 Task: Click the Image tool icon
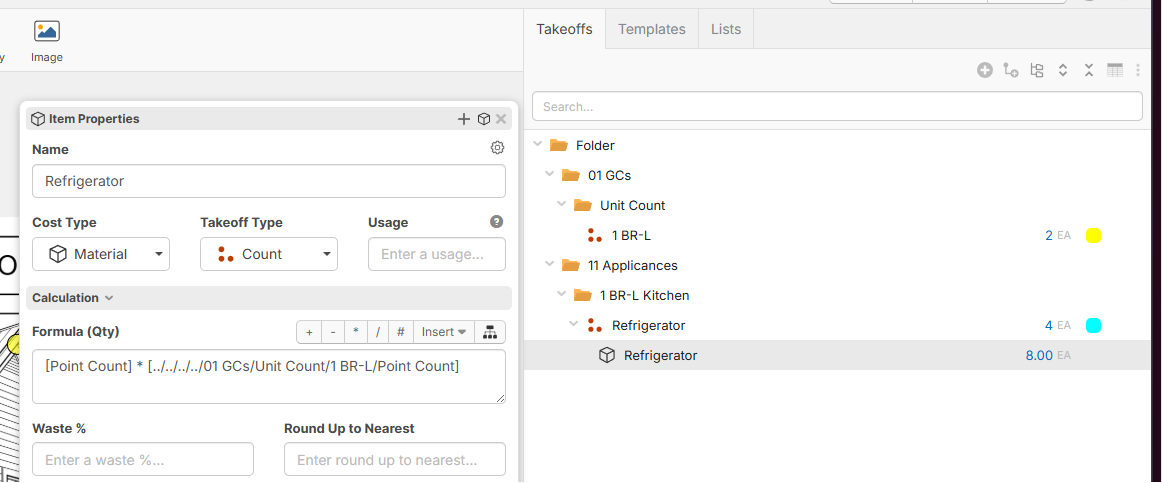tap(47, 31)
